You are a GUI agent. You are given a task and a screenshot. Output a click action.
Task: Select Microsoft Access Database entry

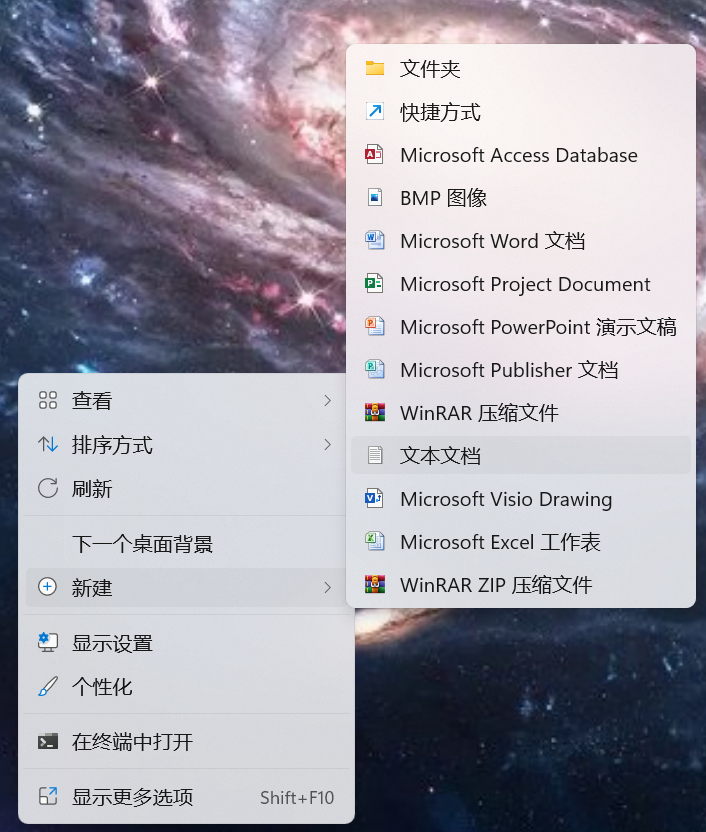pos(521,155)
